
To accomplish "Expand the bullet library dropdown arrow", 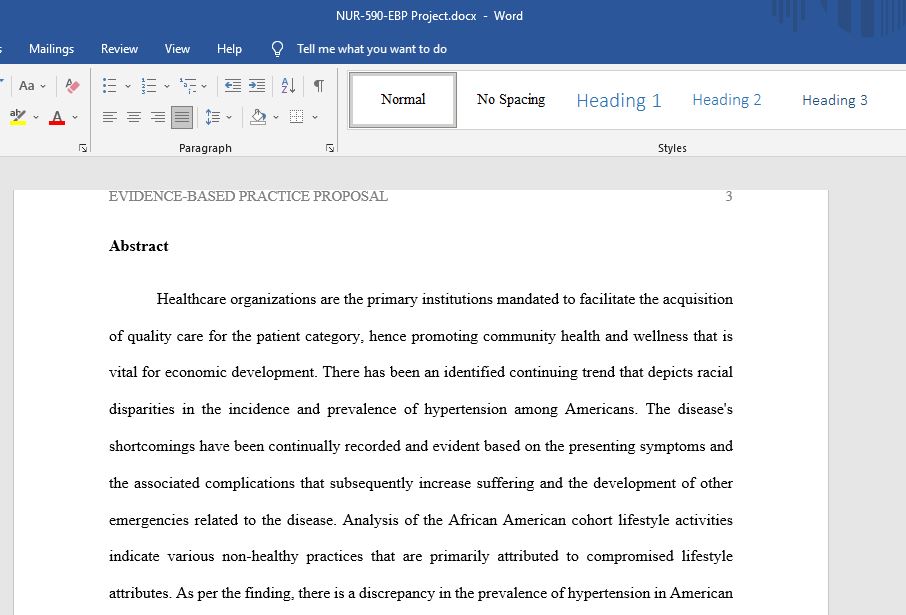I will click(128, 87).
